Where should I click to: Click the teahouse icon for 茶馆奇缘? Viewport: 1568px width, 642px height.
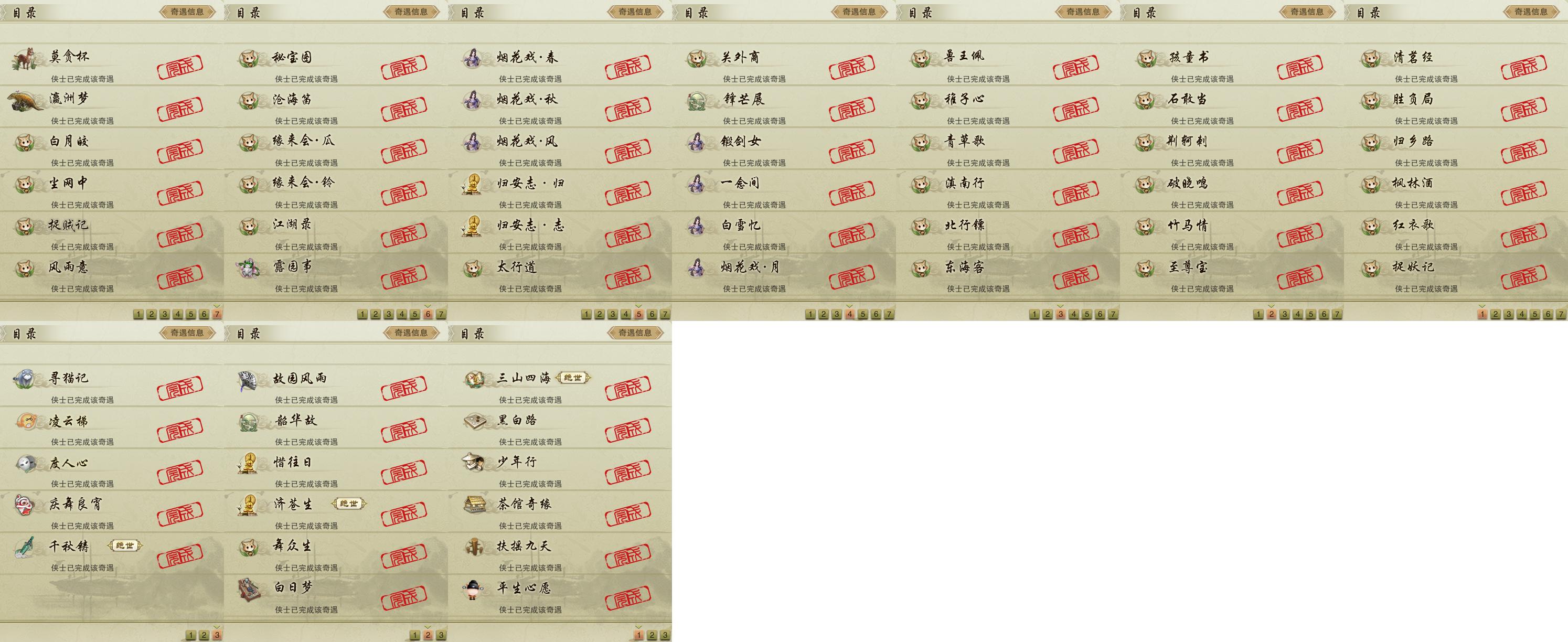(x=474, y=505)
